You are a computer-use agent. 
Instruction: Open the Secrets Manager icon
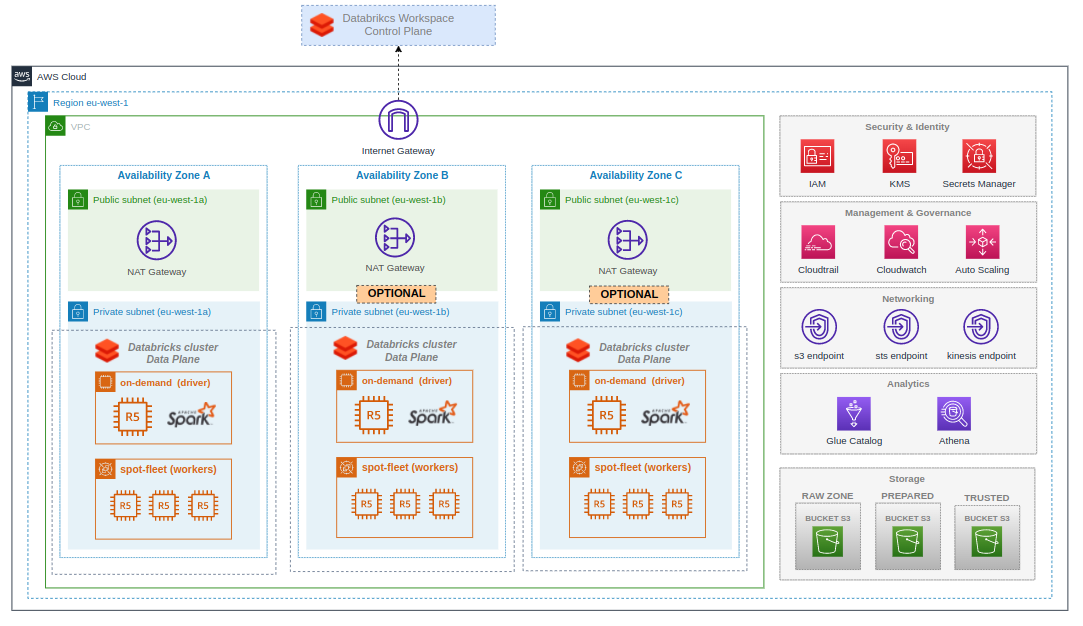tap(978, 158)
